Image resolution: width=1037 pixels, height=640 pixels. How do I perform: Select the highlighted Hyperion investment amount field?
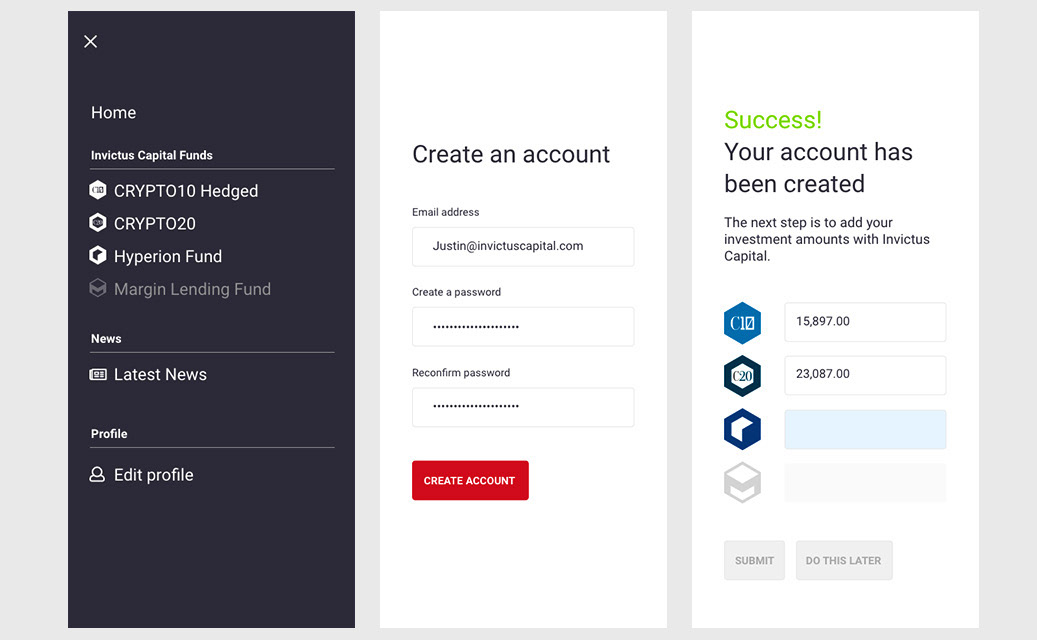coord(865,429)
